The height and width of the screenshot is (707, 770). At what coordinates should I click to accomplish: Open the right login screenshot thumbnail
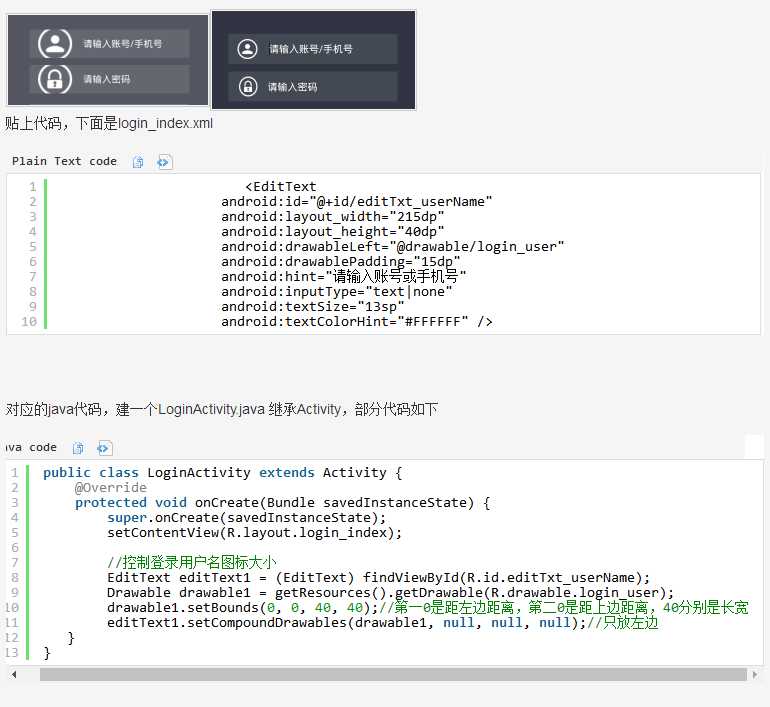pos(313,59)
